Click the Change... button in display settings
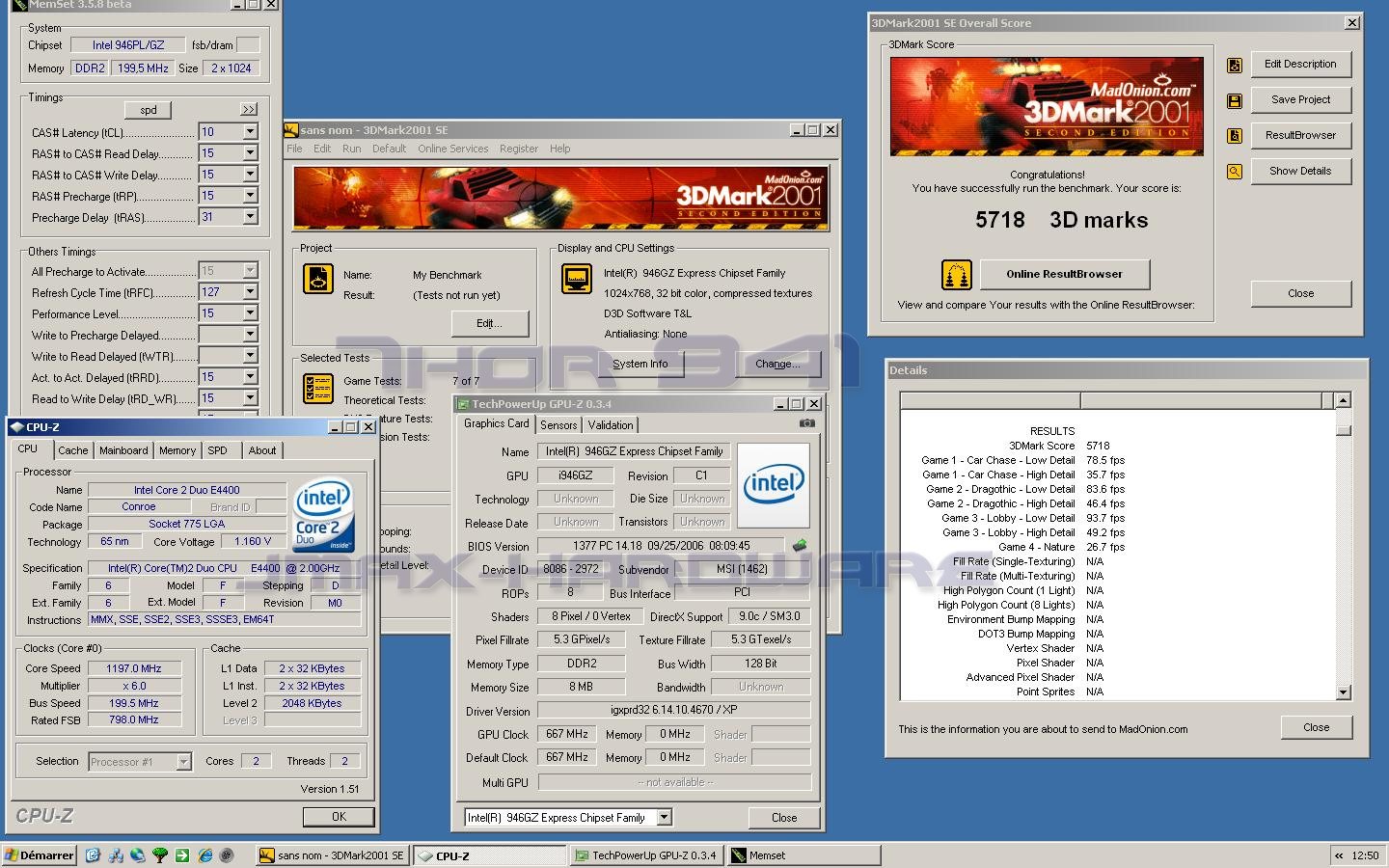1389x868 pixels. coord(777,365)
